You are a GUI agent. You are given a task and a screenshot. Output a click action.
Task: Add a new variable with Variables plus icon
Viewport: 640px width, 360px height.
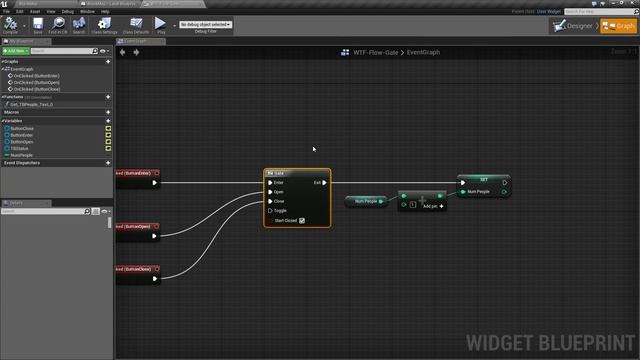(x=108, y=121)
